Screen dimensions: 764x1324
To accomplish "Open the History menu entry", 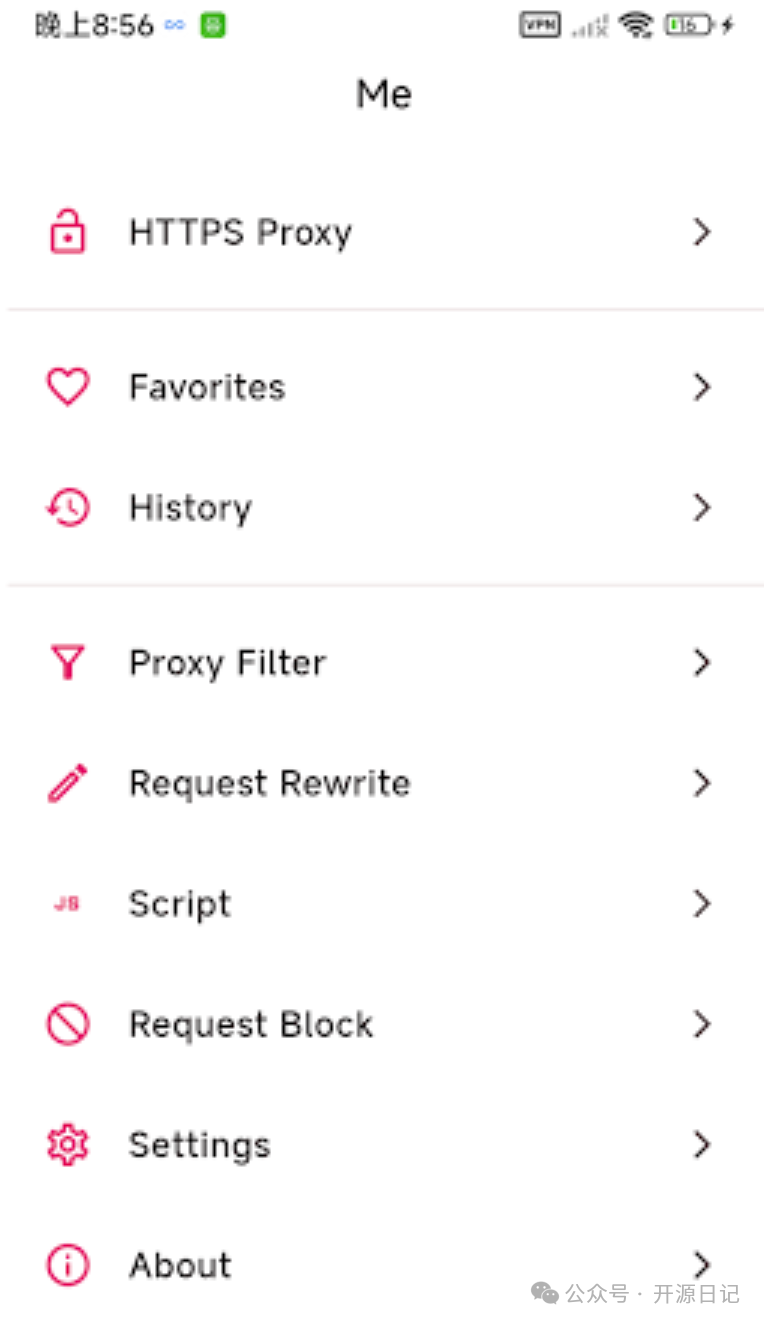I will coord(190,508).
